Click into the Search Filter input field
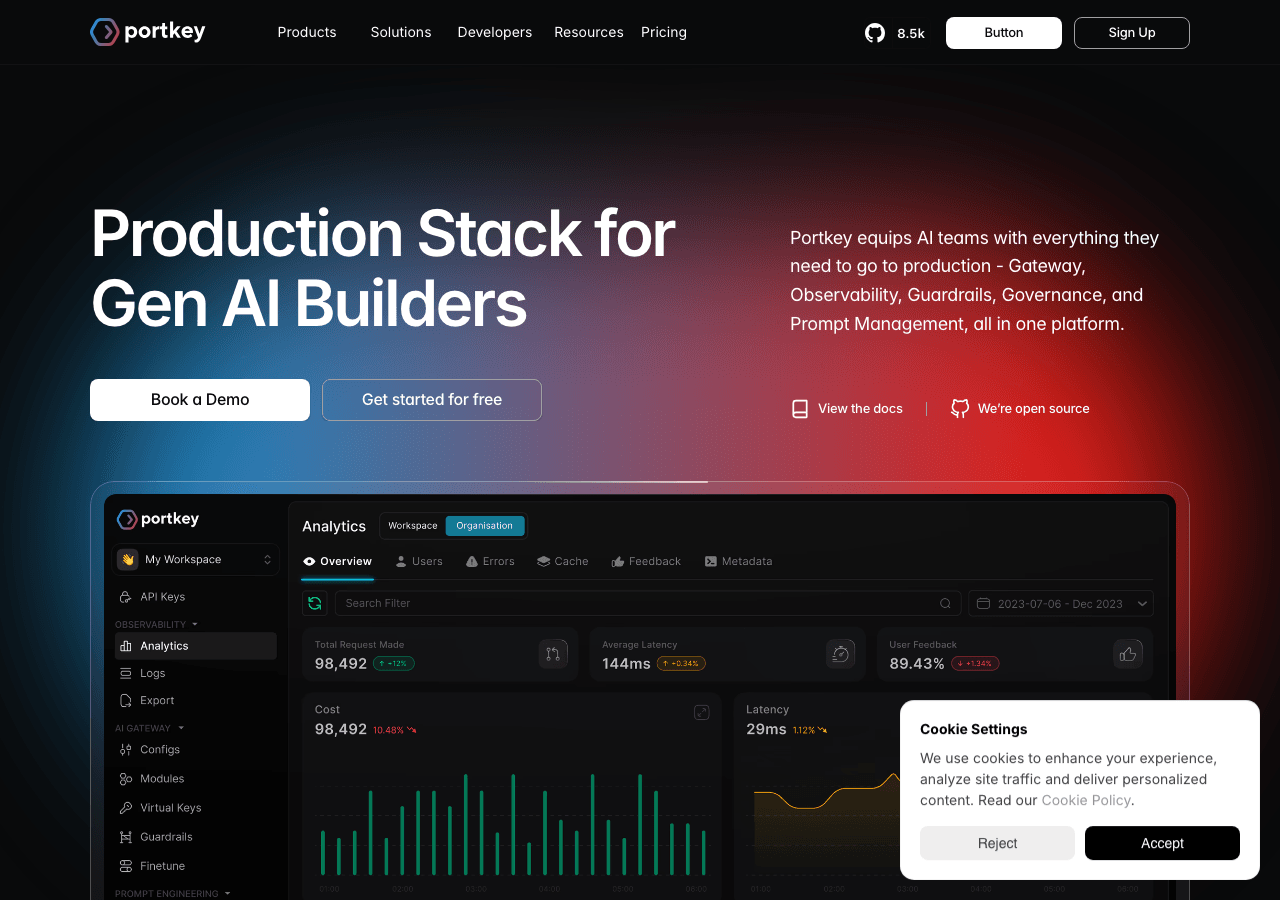The image size is (1280, 900). [648, 603]
